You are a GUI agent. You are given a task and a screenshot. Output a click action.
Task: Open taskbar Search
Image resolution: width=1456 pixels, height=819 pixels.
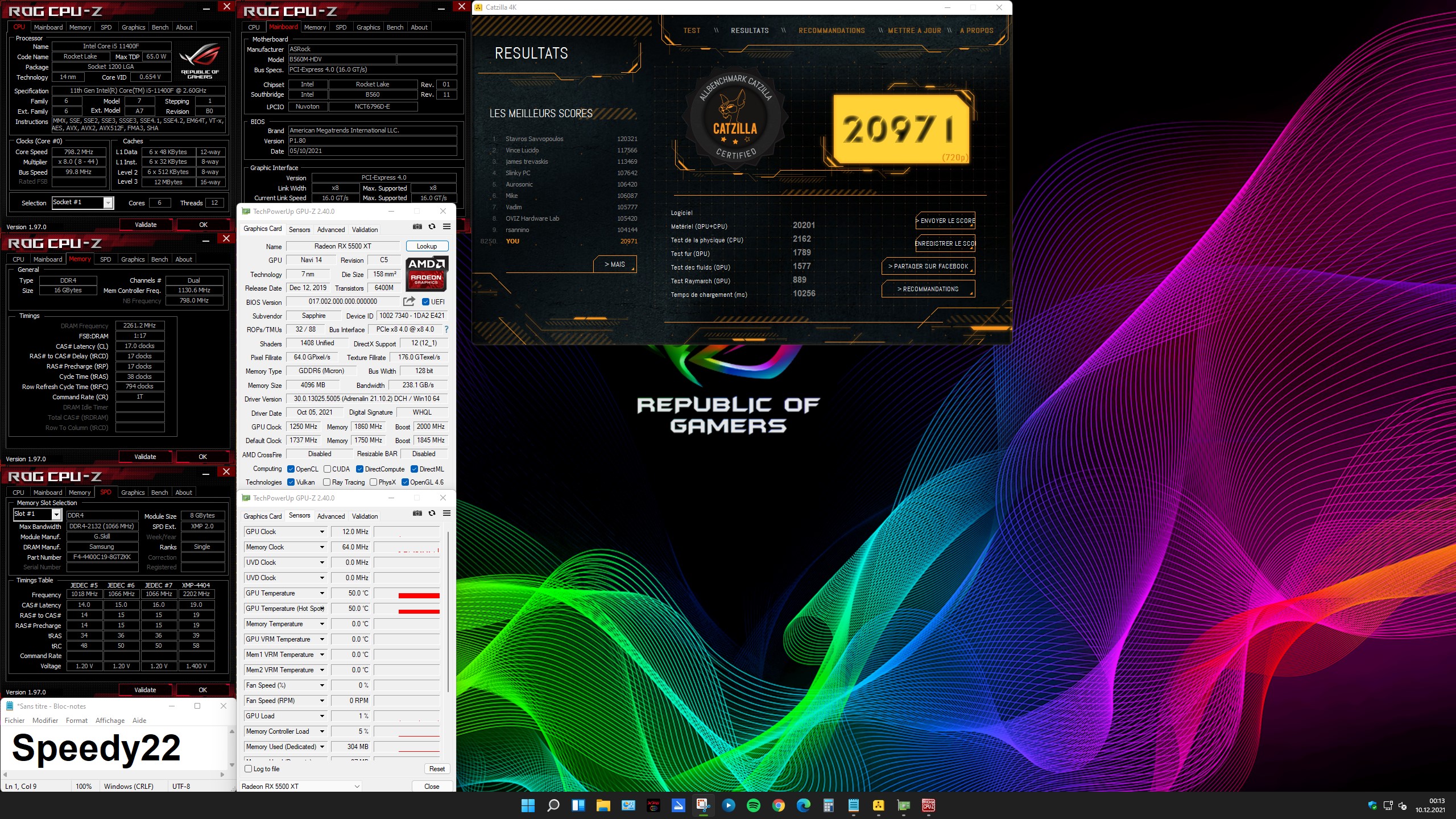553,805
